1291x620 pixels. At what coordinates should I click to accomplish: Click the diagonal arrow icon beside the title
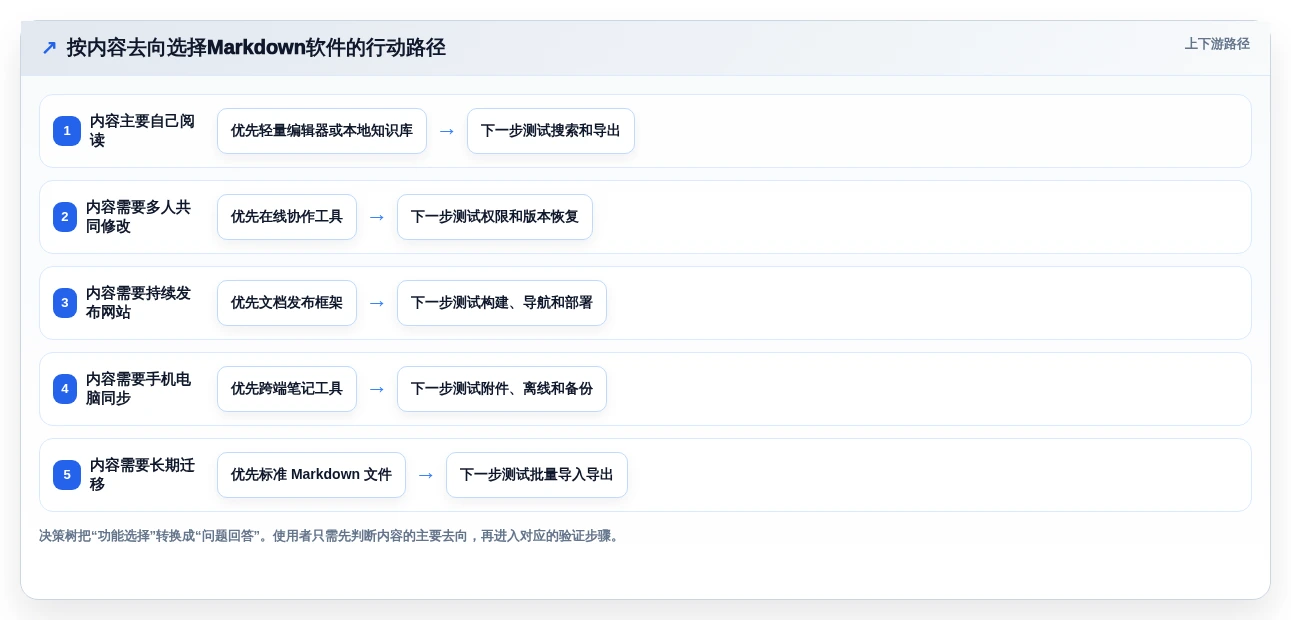click(x=49, y=48)
